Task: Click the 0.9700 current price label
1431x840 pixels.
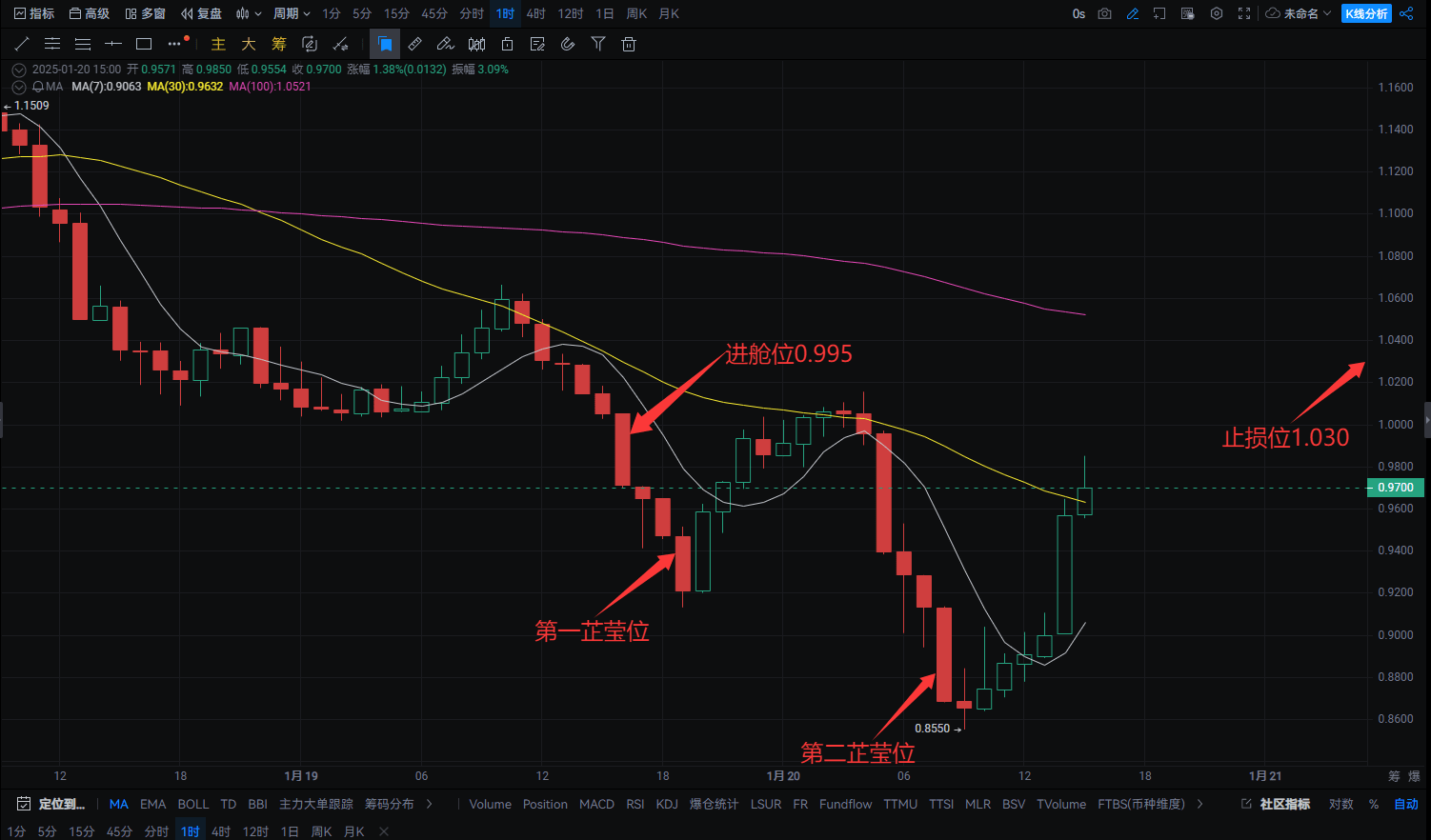Action: tap(1396, 488)
